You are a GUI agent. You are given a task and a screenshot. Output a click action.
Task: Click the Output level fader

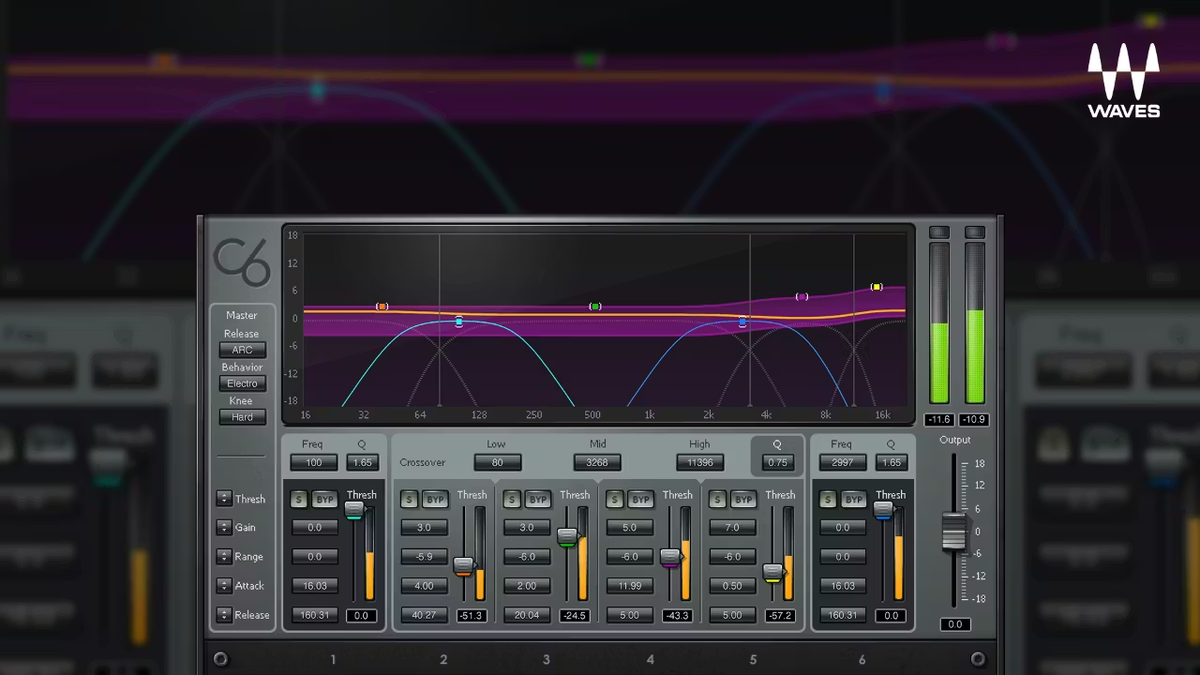955,531
